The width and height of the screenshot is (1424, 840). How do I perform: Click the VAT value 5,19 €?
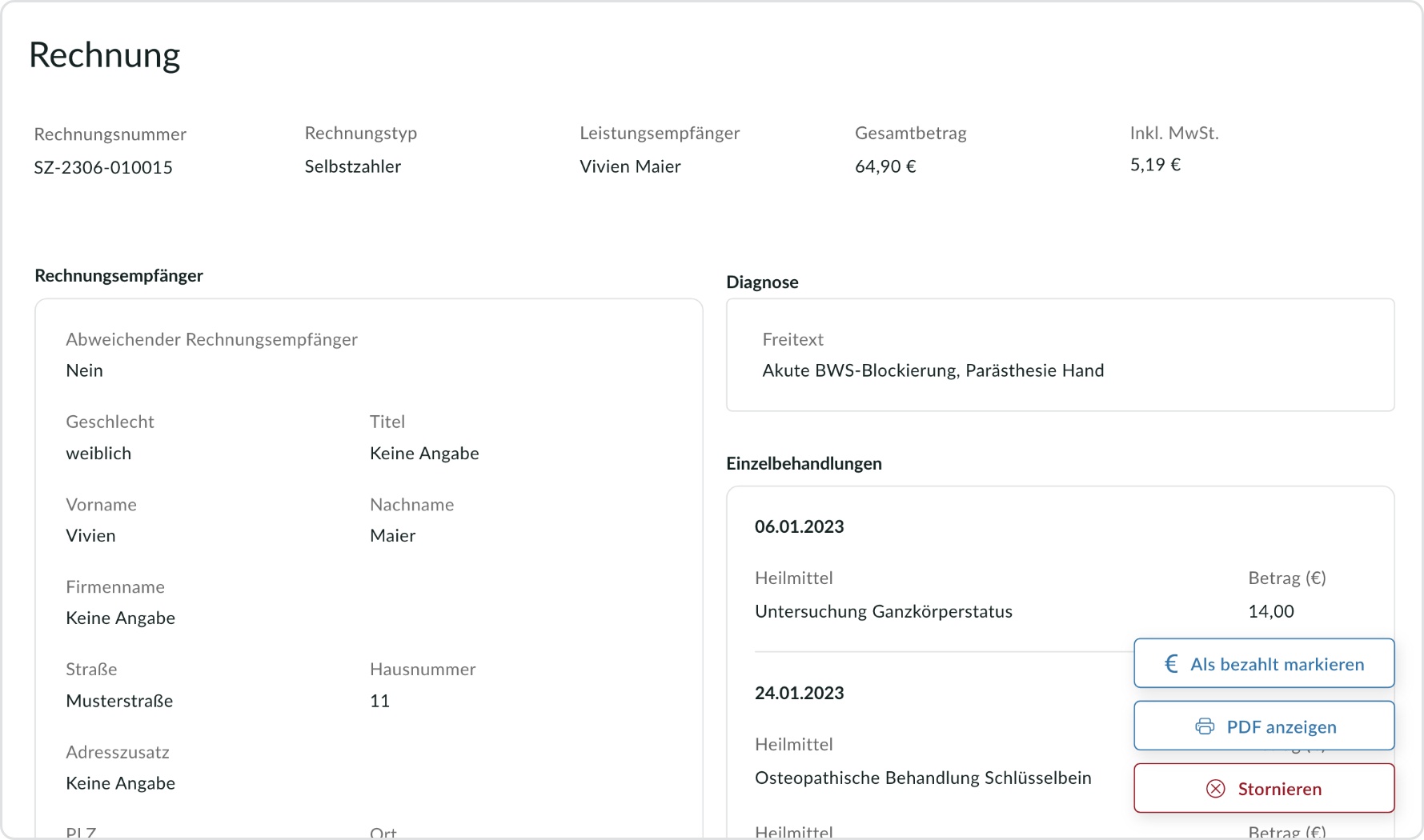pyautogui.click(x=1155, y=165)
